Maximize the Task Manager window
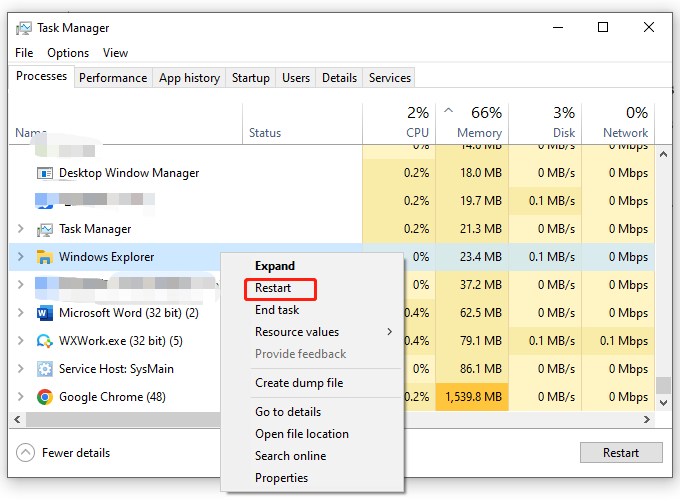Screen dimensions: 680x501 tap(603, 27)
